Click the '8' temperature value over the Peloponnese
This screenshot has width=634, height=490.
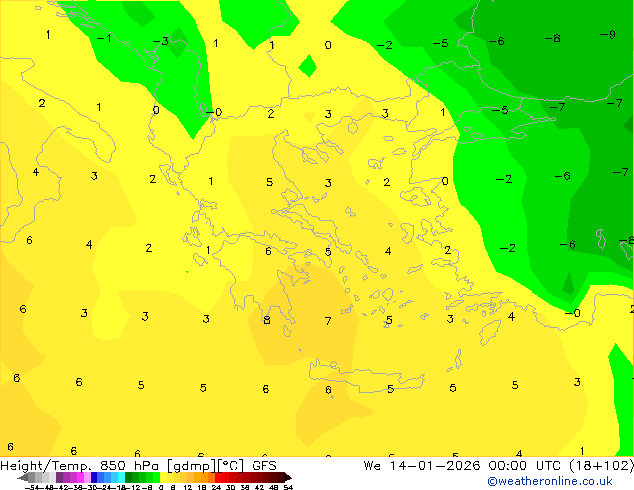pyautogui.click(x=266, y=320)
